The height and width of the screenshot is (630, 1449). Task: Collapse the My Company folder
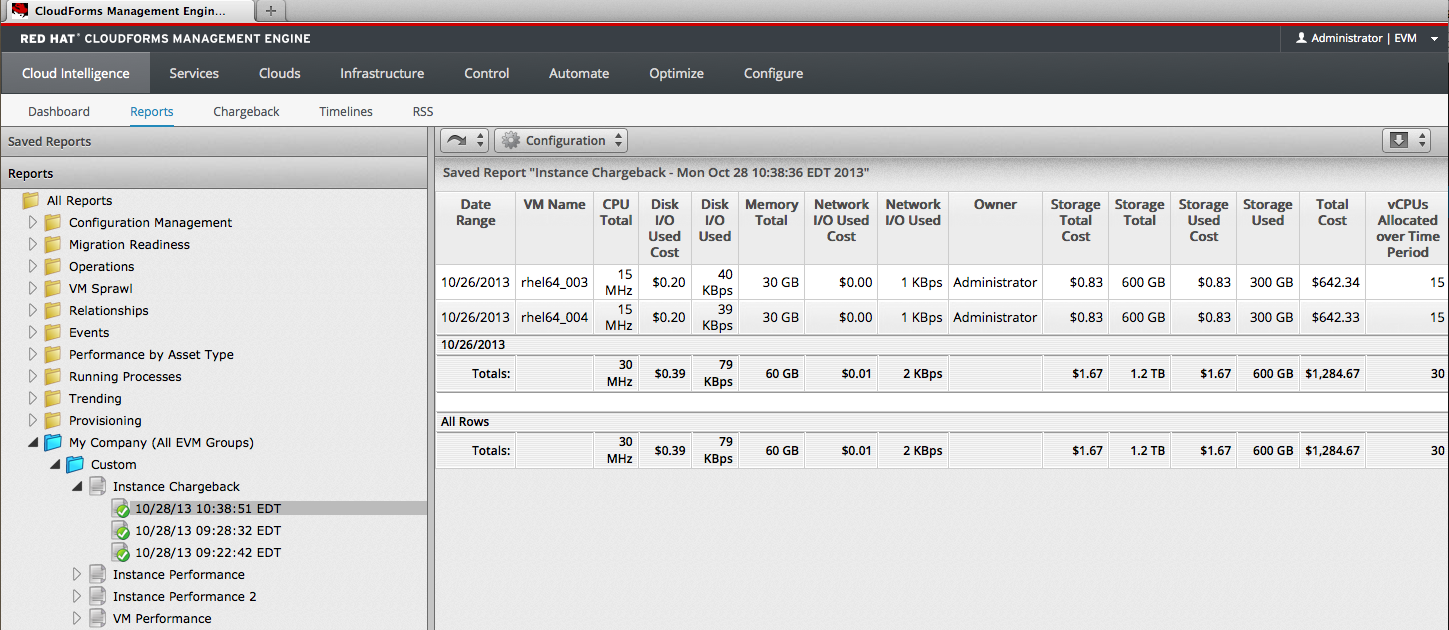tap(33, 443)
